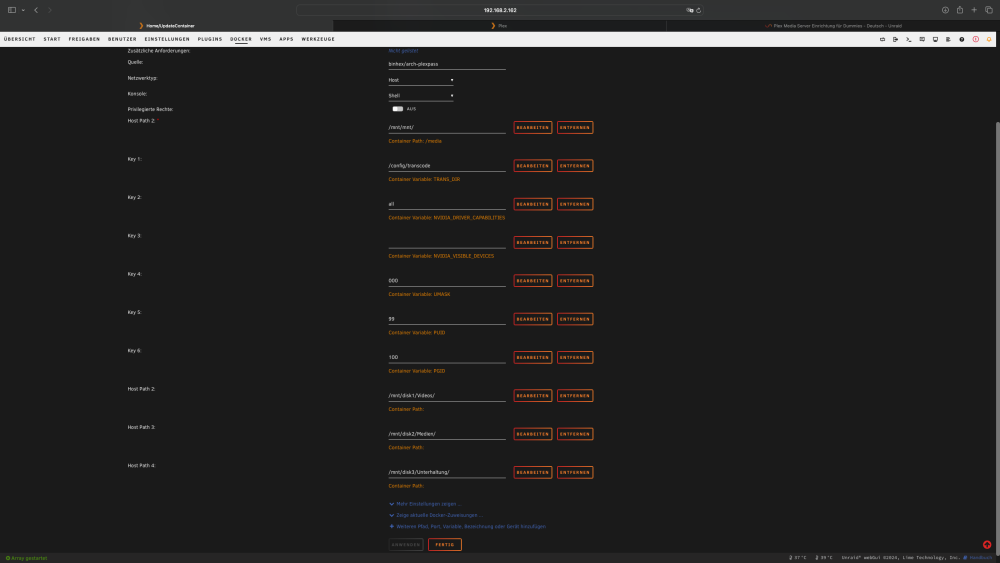Open the red alert notification icon
The height and width of the screenshot is (563, 1000).
(975, 40)
